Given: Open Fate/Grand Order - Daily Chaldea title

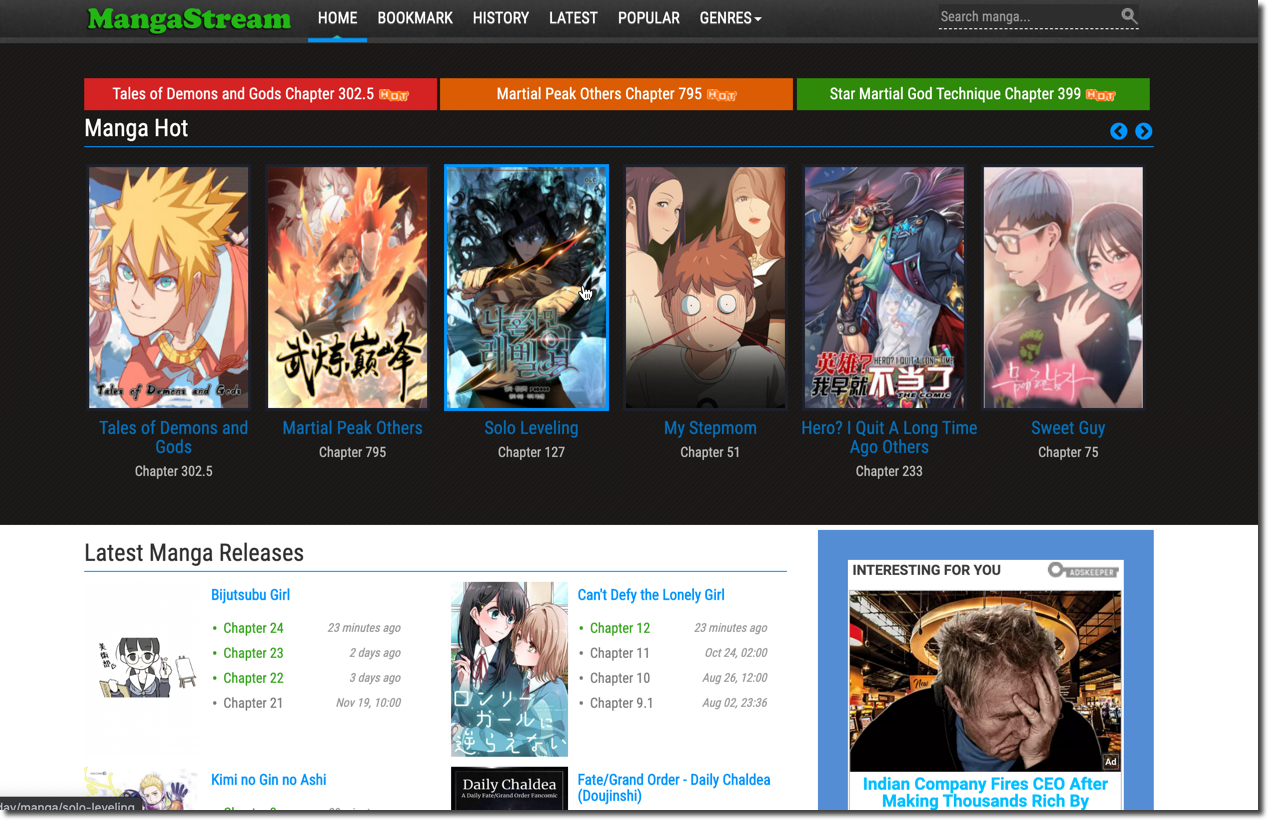Looking at the screenshot, I should point(674,788).
